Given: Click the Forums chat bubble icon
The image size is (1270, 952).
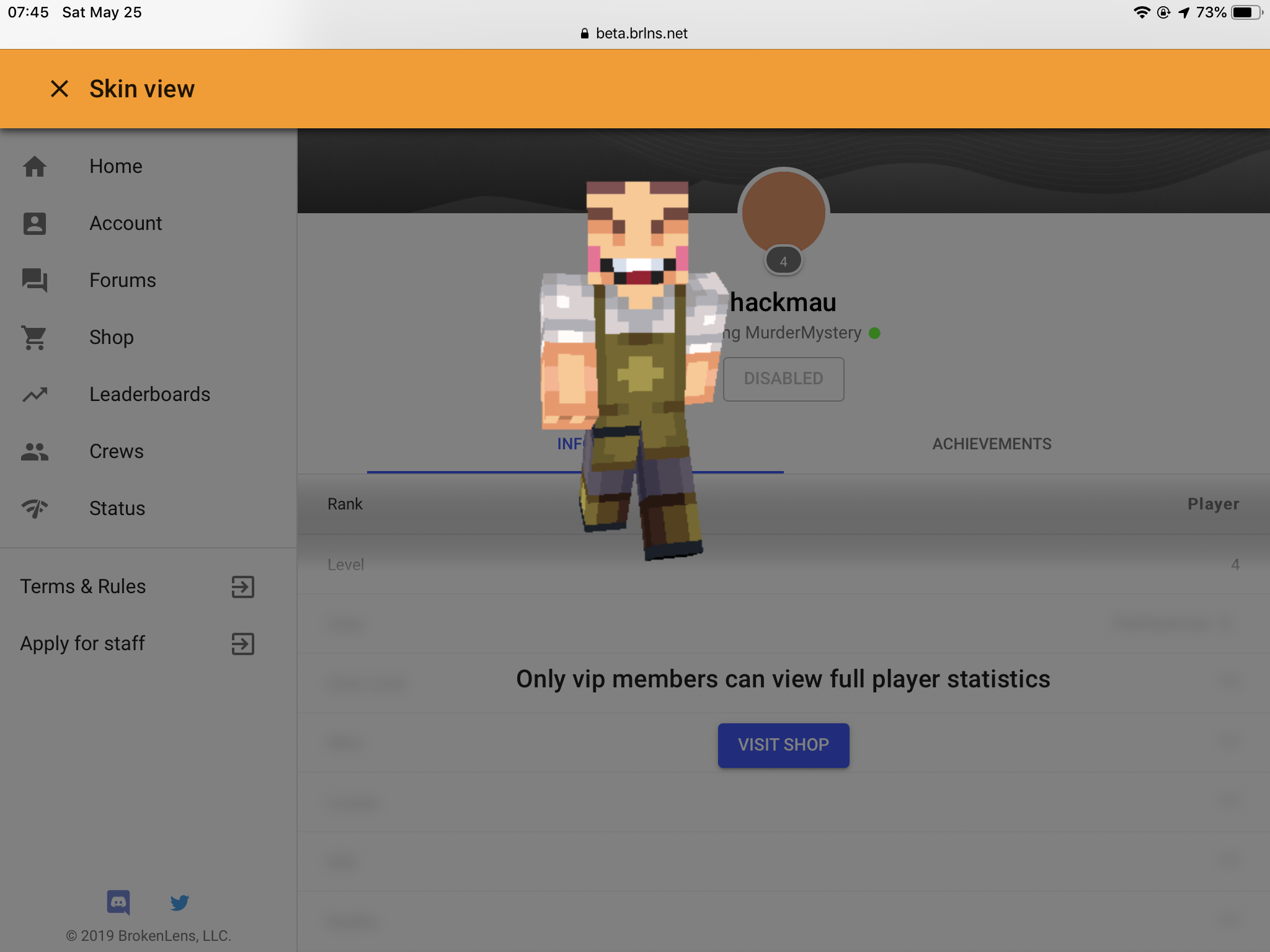Looking at the screenshot, I should point(35,280).
